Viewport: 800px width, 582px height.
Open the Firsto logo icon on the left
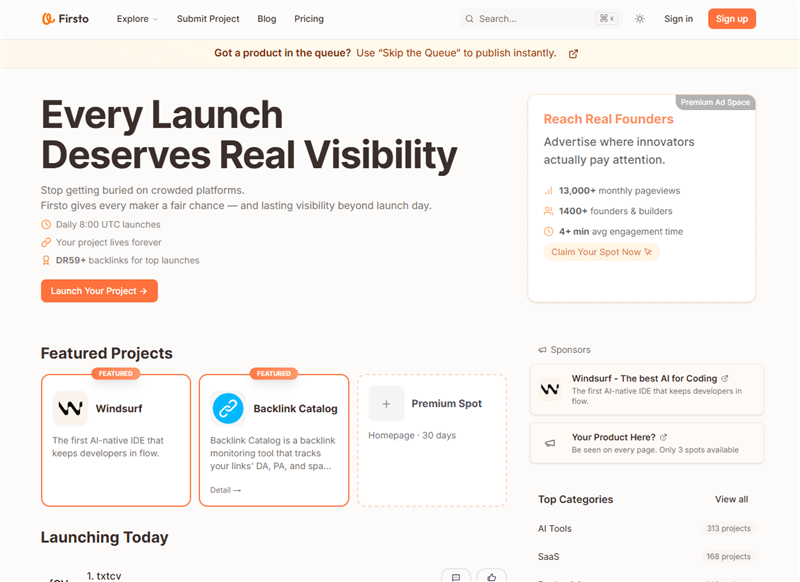pos(46,18)
